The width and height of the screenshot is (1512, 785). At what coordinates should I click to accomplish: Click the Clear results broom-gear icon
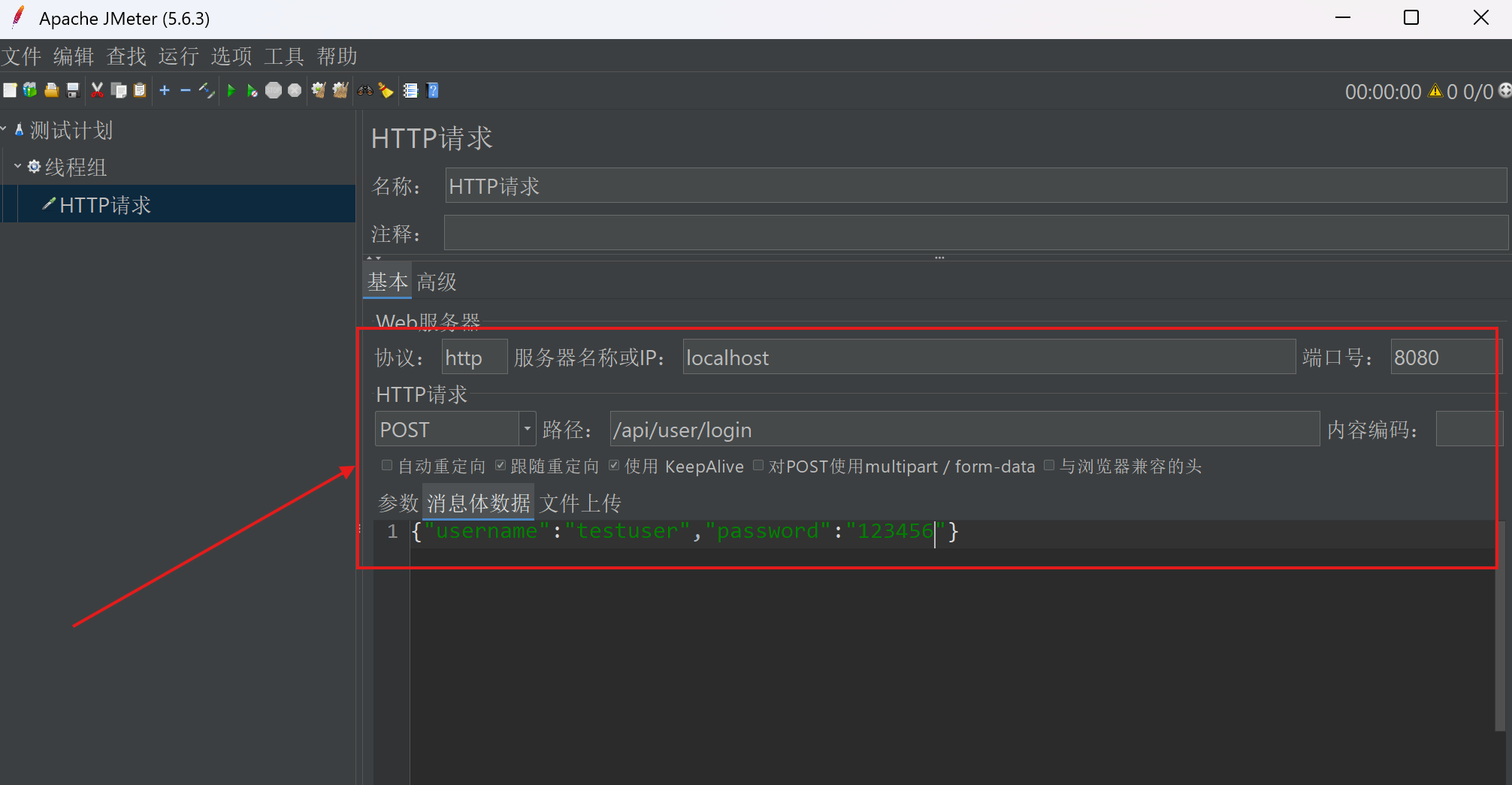[x=319, y=91]
